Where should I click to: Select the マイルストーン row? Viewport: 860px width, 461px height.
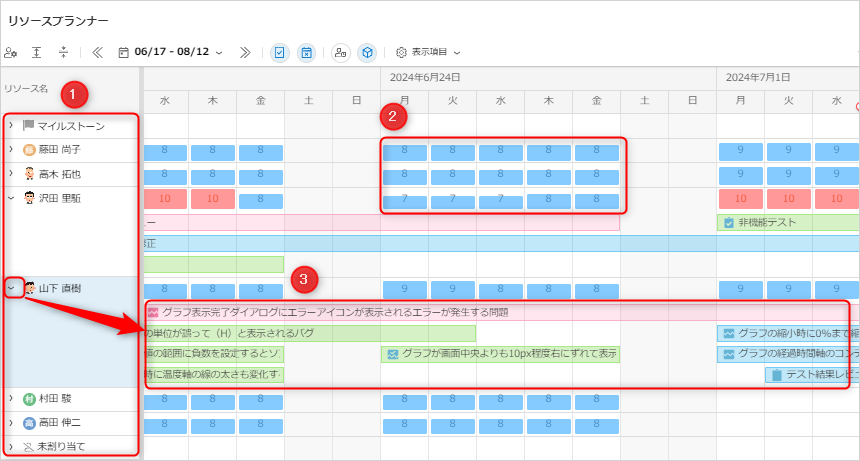point(70,126)
